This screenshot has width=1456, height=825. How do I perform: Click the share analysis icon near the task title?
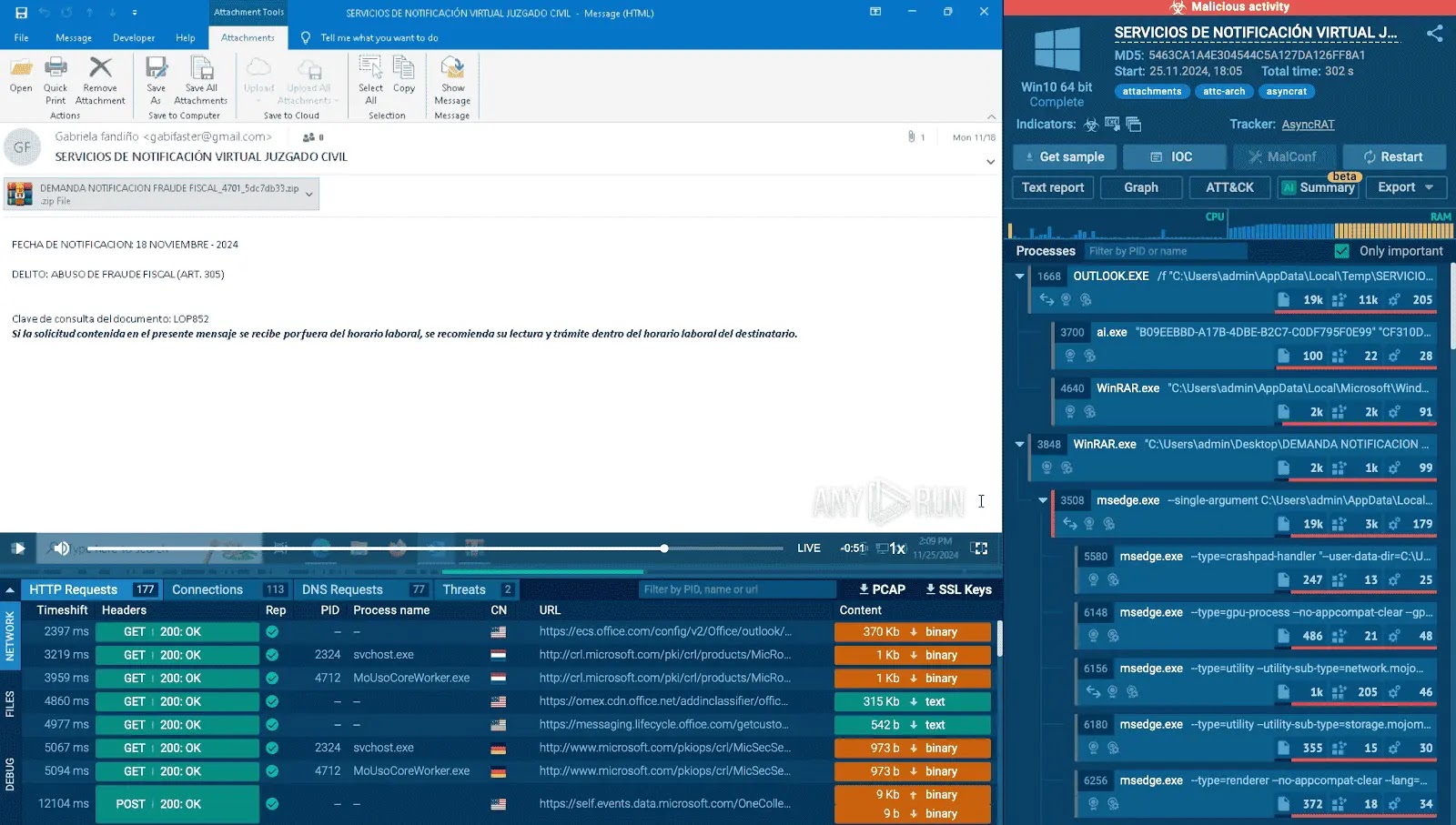click(x=1435, y=32)
